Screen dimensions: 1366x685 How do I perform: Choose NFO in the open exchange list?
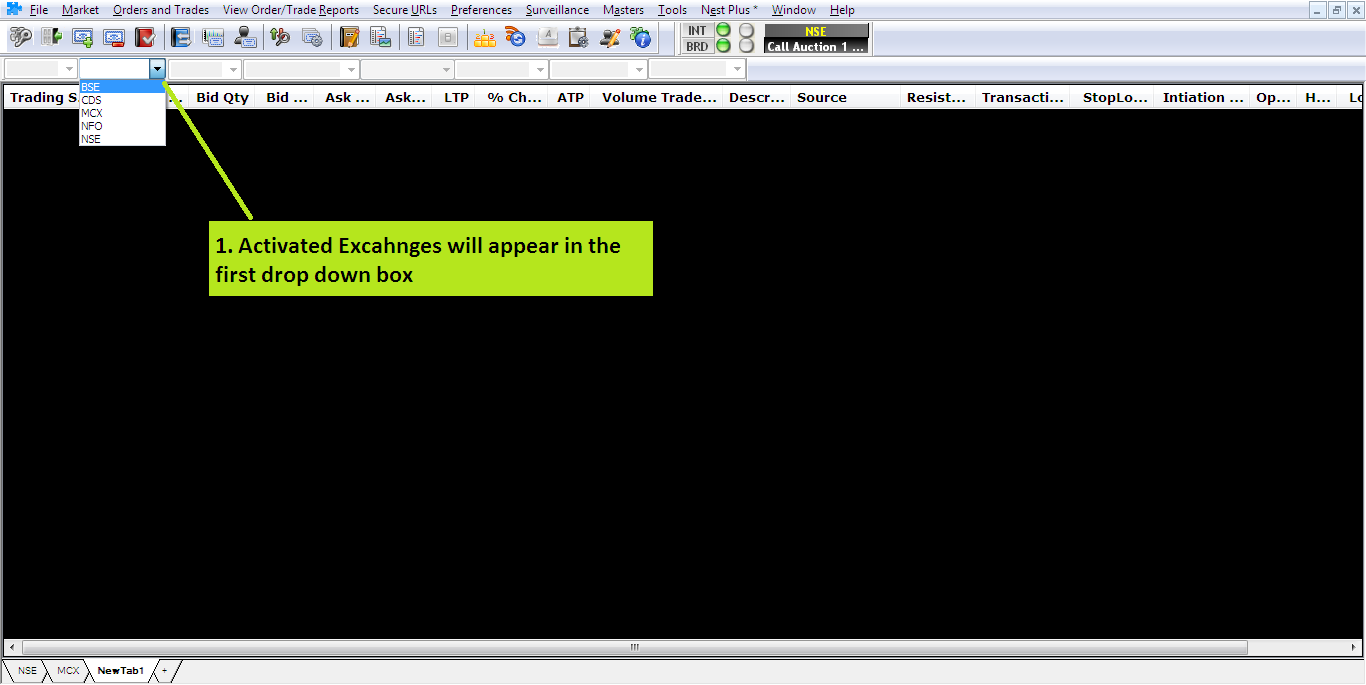(92, 126)
